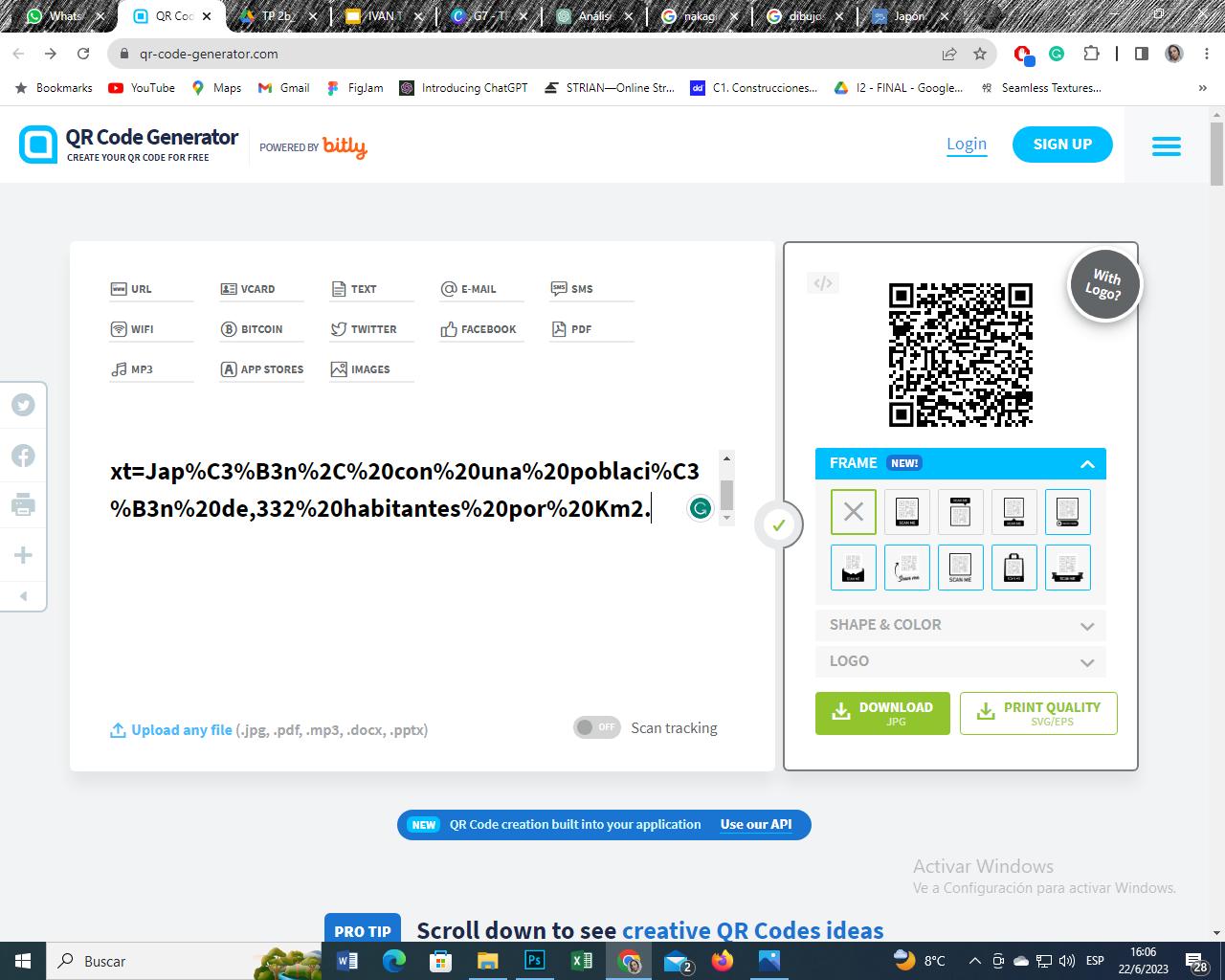Share this page from the address bar
Viewport: 1225px width, 980px height.
point(949,54)
